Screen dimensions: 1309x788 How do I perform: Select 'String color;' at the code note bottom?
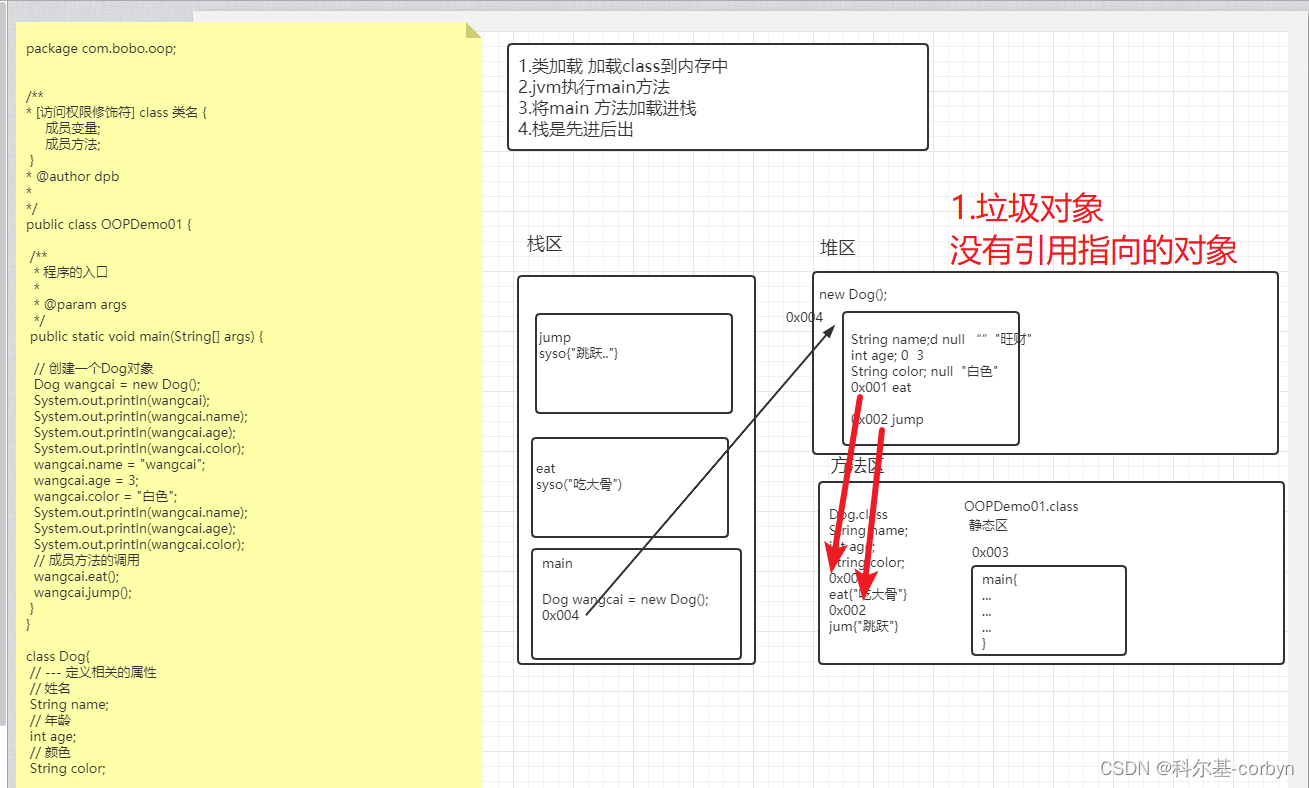[x=68, y=768]
